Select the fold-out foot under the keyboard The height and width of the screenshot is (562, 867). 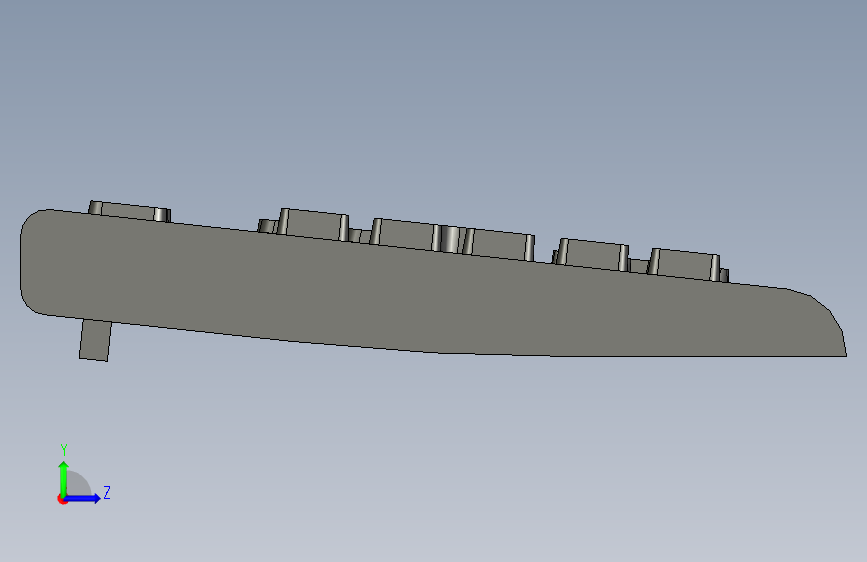[x=95, y=340]
